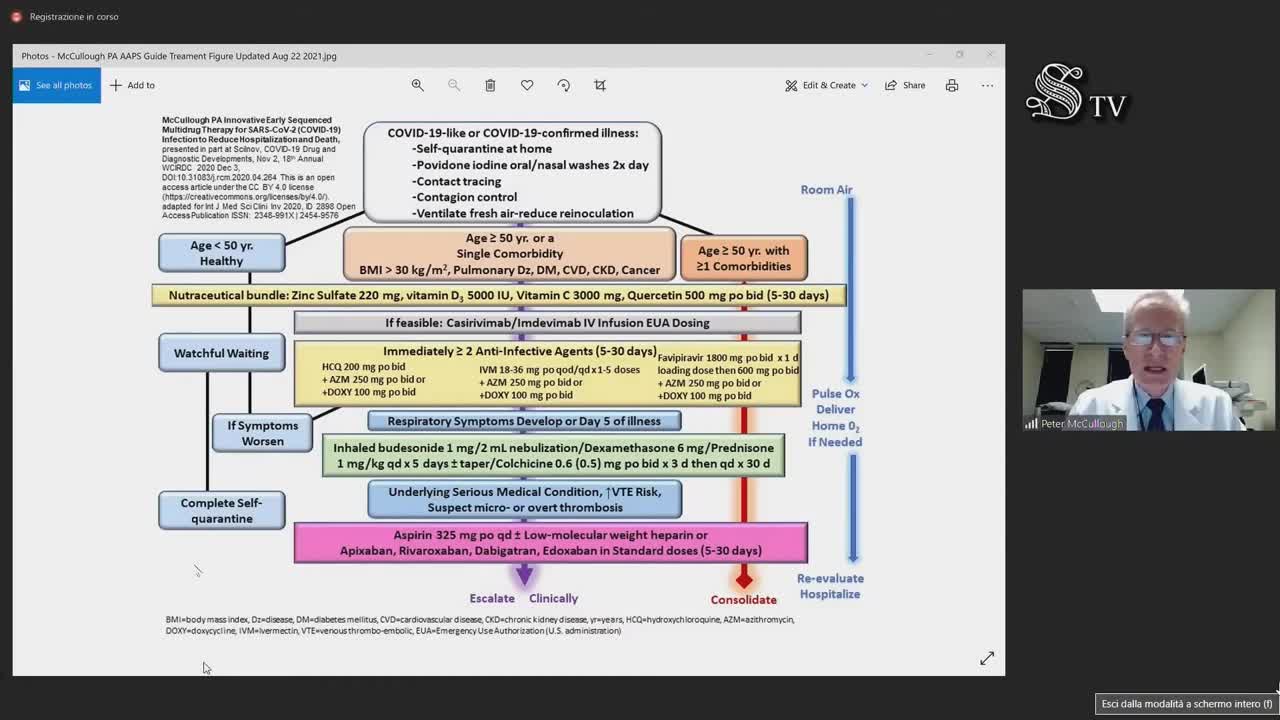The width and height of the screenshot is (1280, 720).
Task: Open the Add to menu
Action: 132,85
